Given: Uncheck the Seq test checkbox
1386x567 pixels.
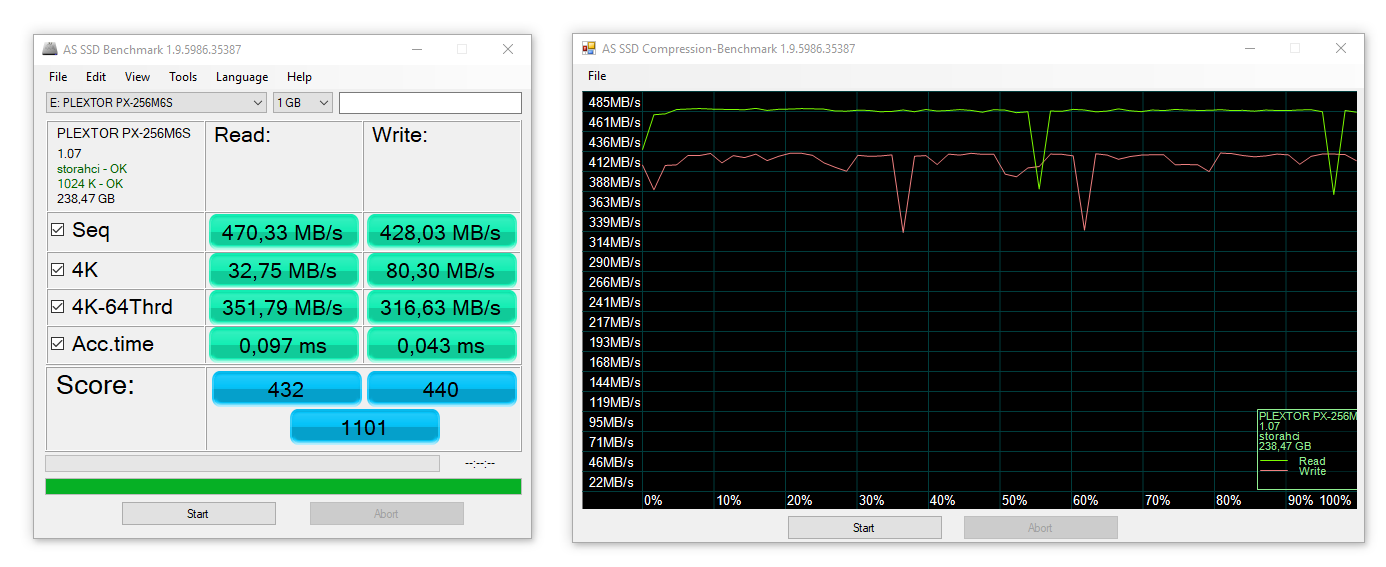Looking at the screenshot, I should (x=58, y=231).
